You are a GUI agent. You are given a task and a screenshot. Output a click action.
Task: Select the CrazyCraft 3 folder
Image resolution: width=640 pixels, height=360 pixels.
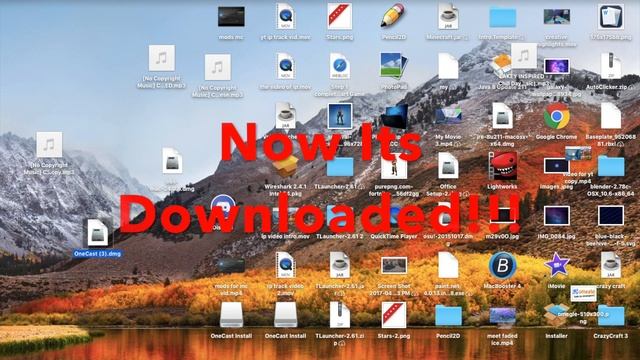611,316
